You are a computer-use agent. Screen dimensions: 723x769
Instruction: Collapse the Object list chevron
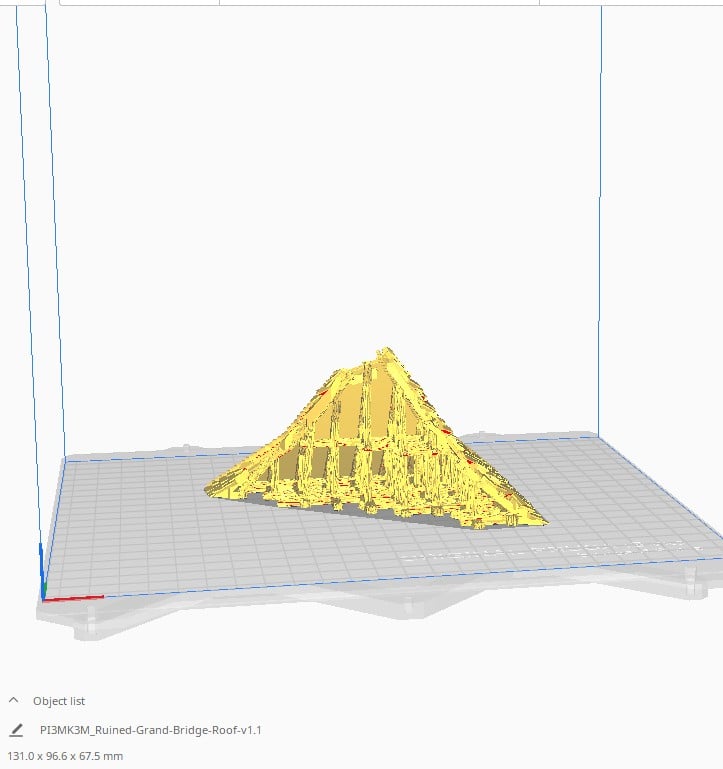coord(14,701)
